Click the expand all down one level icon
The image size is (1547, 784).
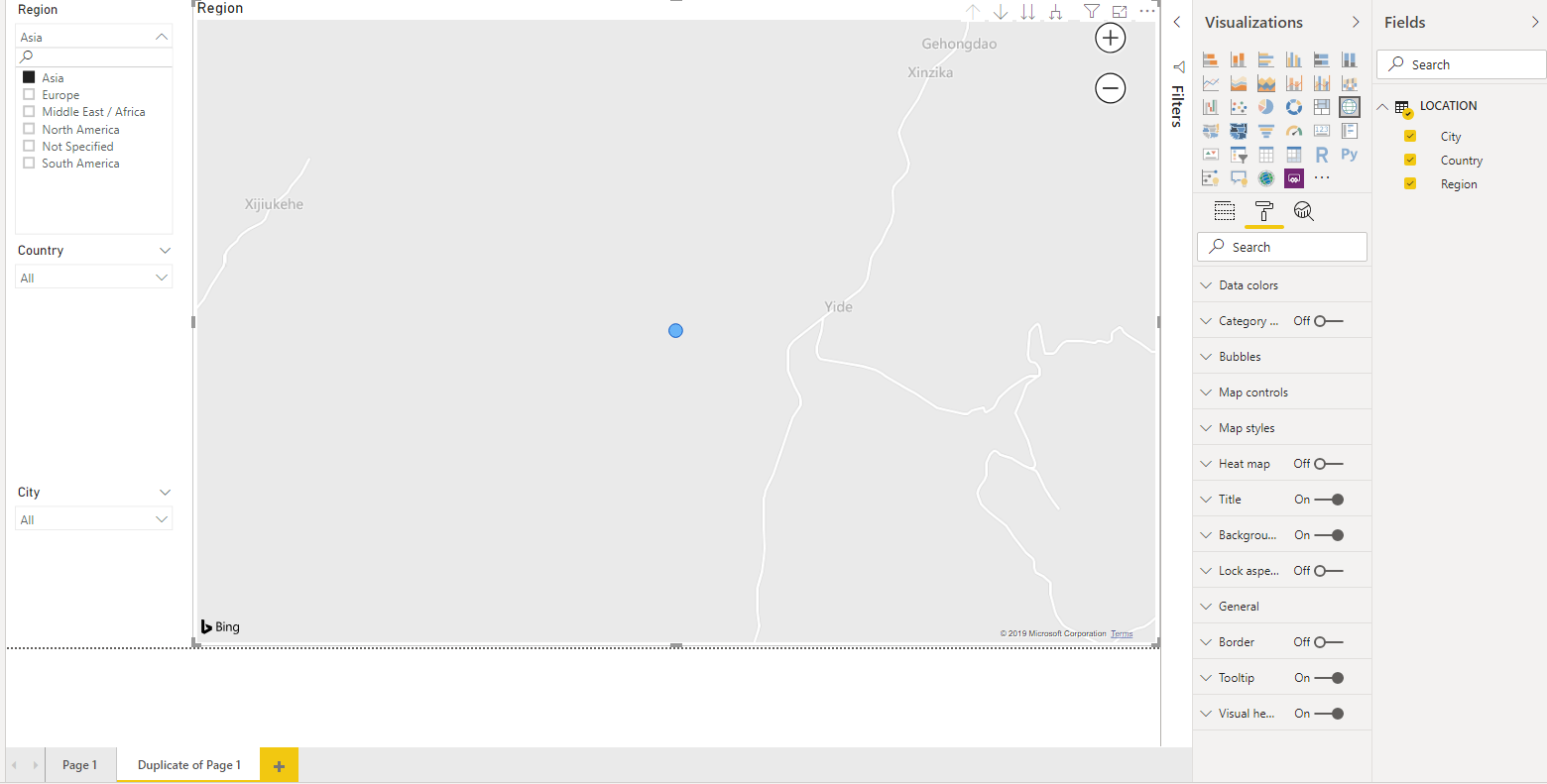tap(1056, 12)
